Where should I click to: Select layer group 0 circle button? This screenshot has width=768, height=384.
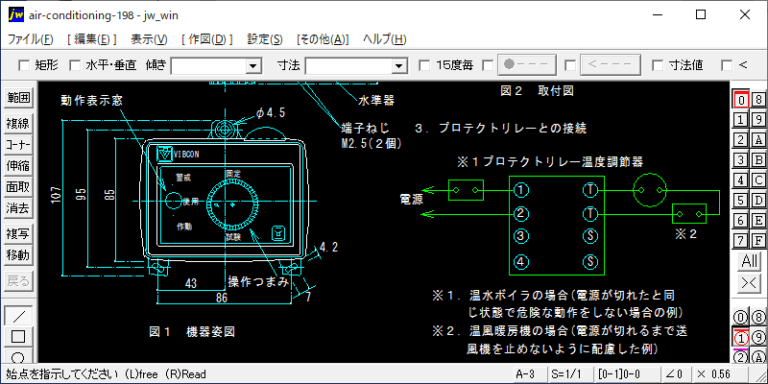pyautogui.click(x=741, y=316)
